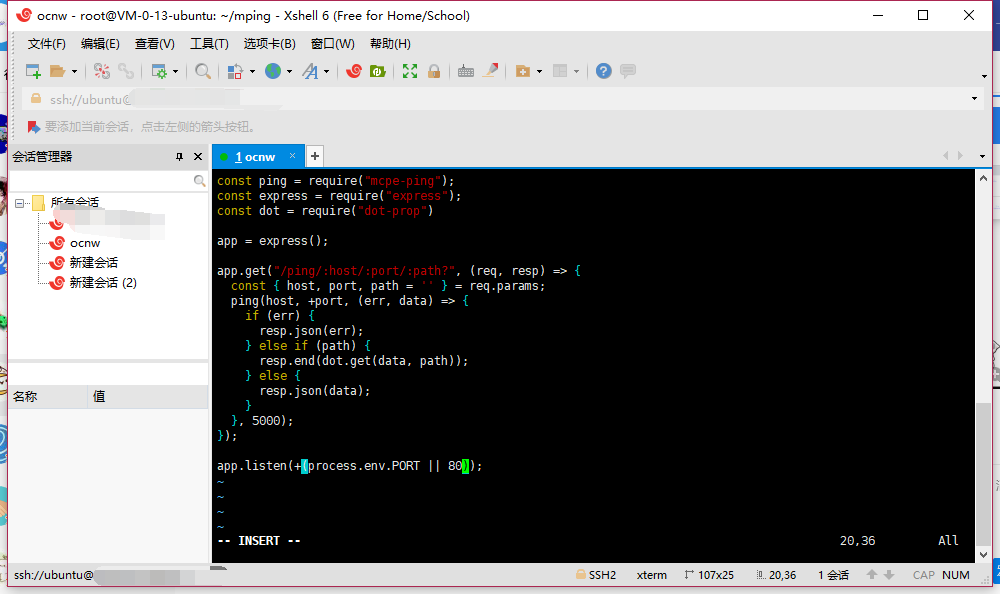
Task: Click the red bookmark flag icon
Action: tap(33, 127)
